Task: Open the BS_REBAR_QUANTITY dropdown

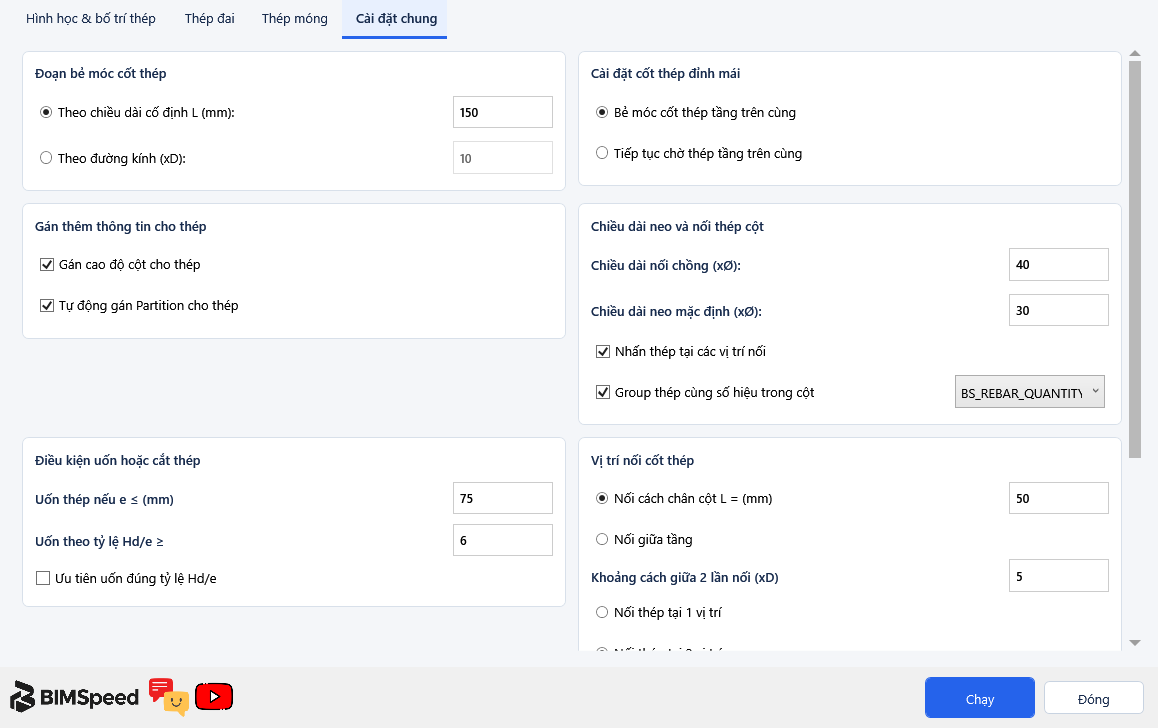Action: pos(1029,392)
